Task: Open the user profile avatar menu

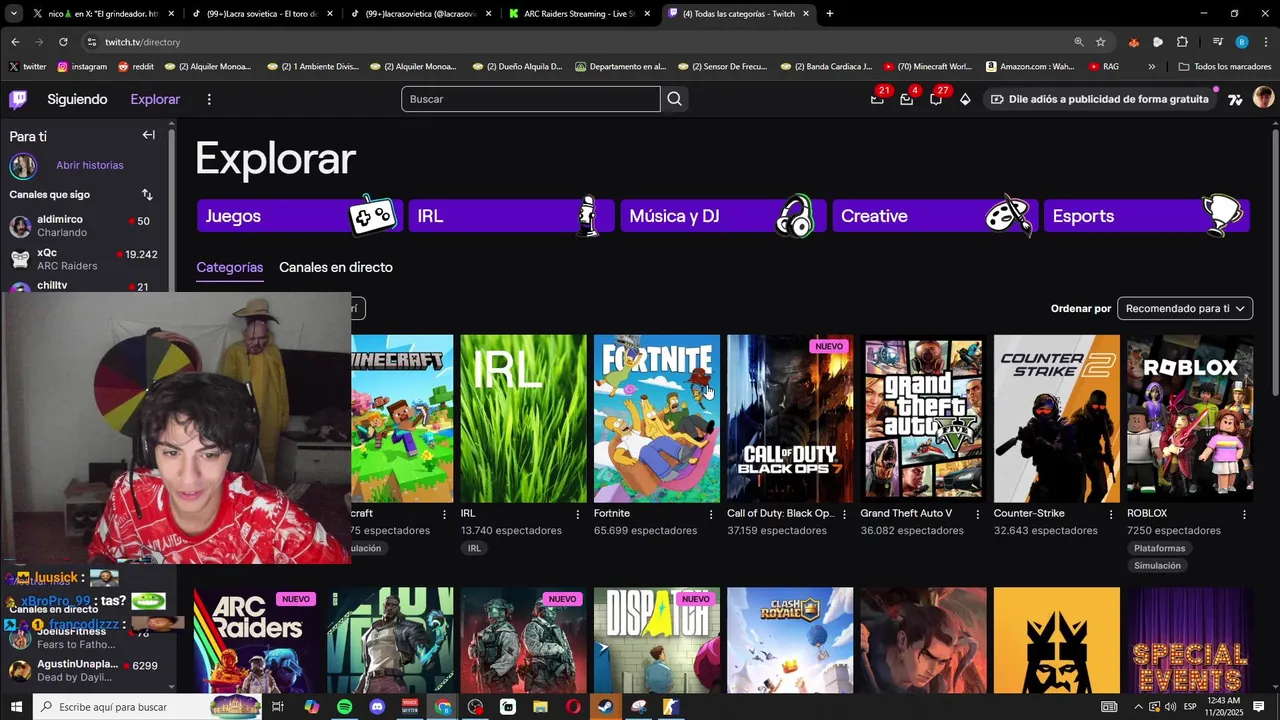Action: 1263,98
